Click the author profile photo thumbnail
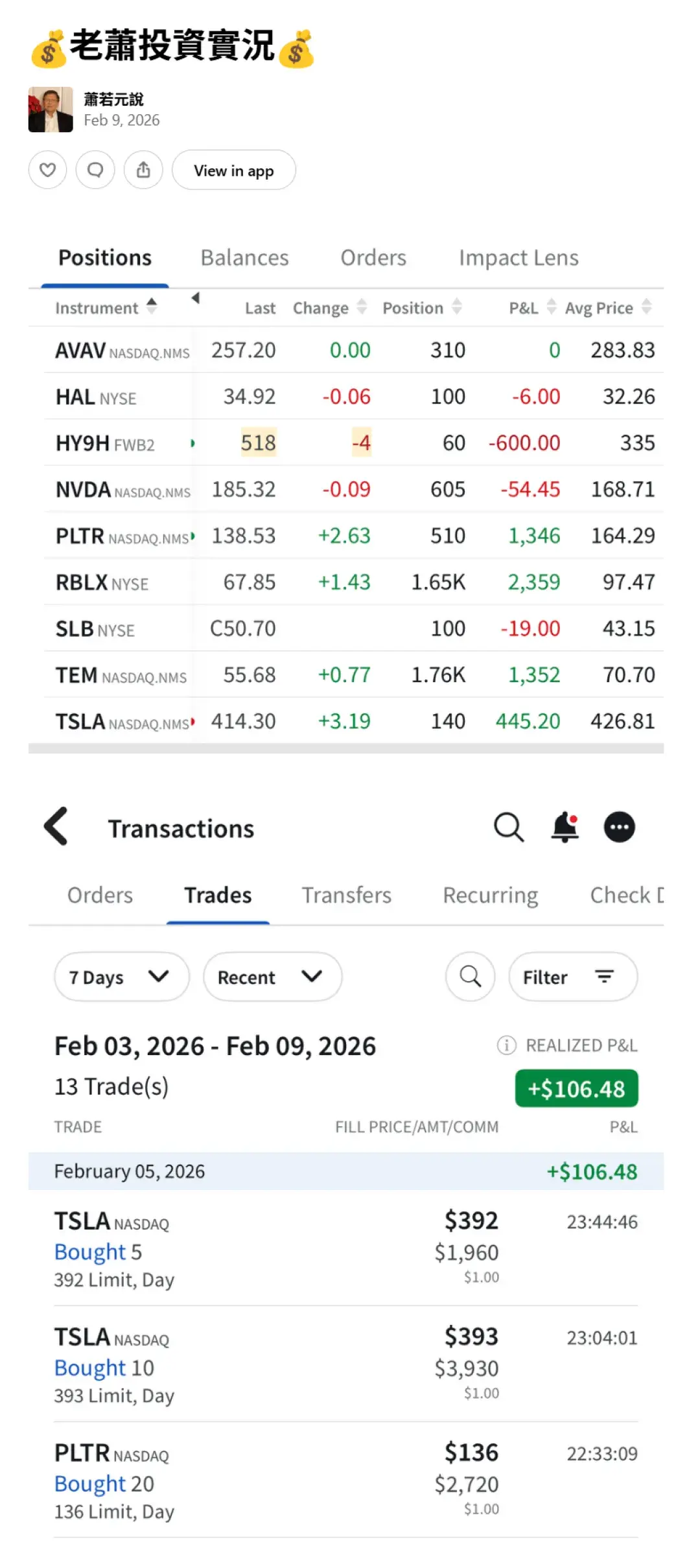Viewport: 700px width, 1568px height. [x=51, y=110]
